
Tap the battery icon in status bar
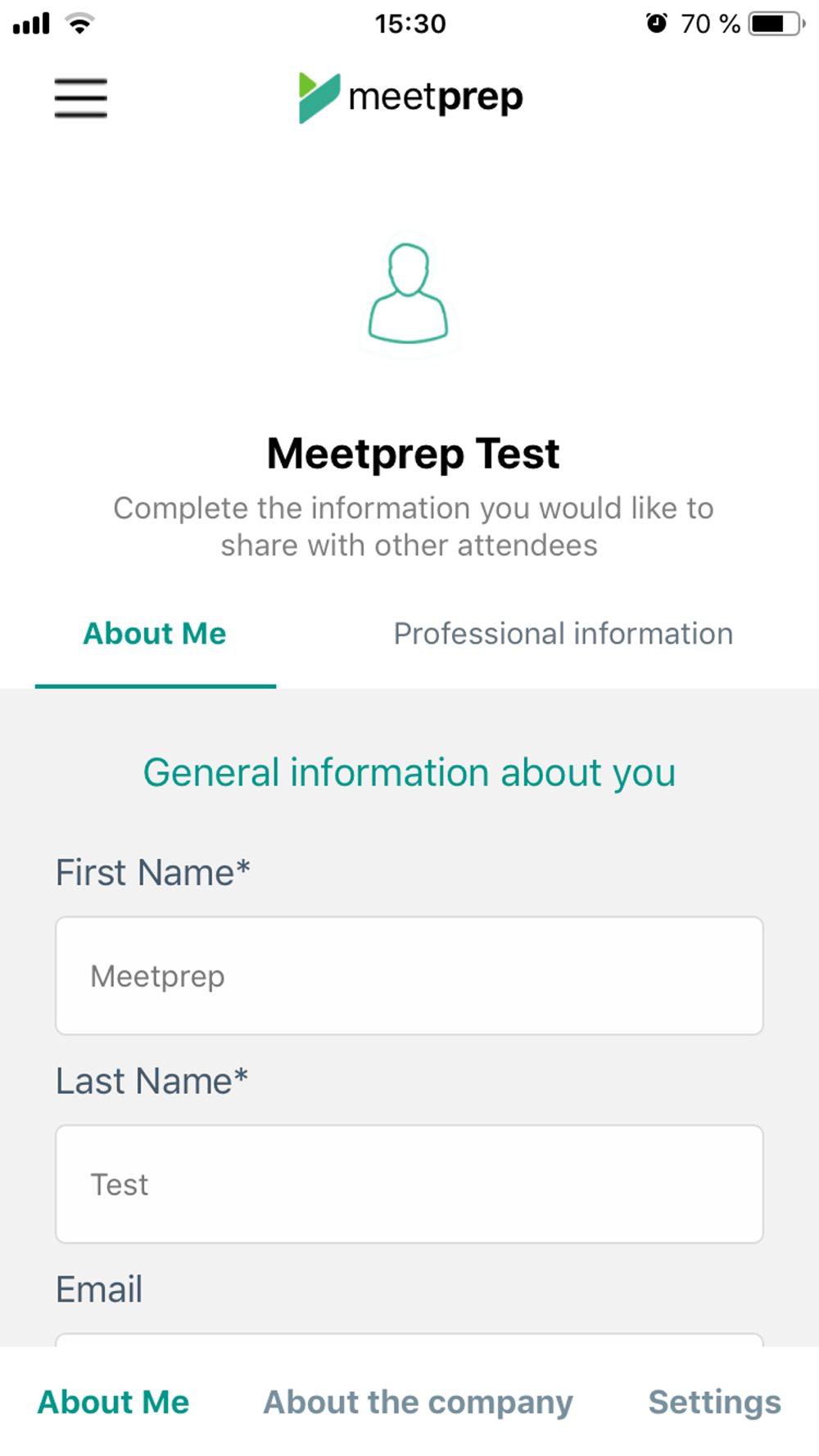pyautogui.click(x=776, y=24)
